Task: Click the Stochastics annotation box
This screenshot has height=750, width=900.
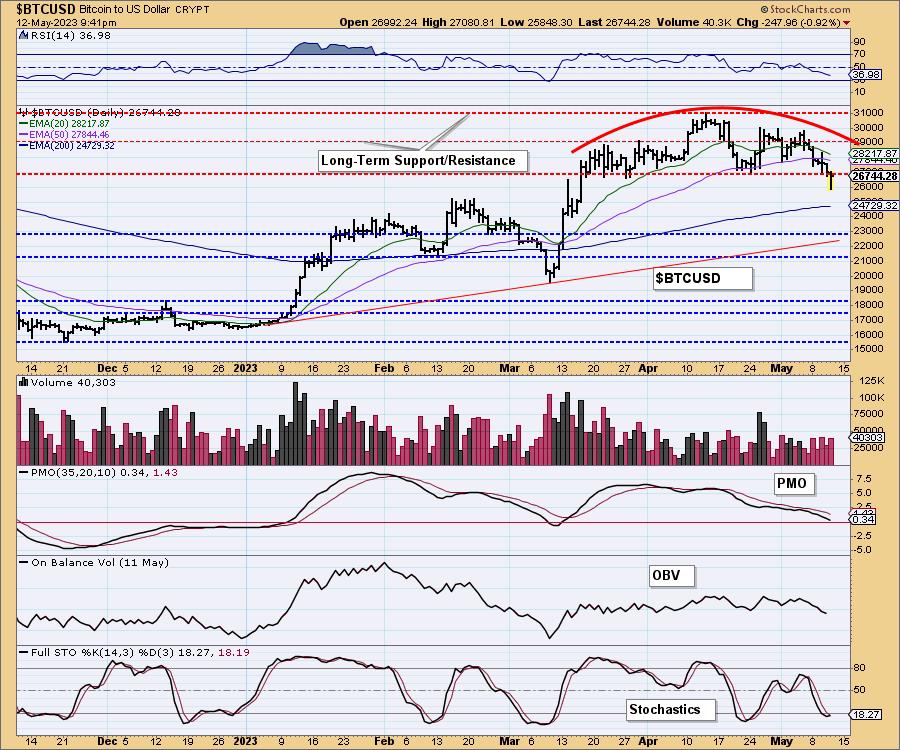Action: (669, 709)
